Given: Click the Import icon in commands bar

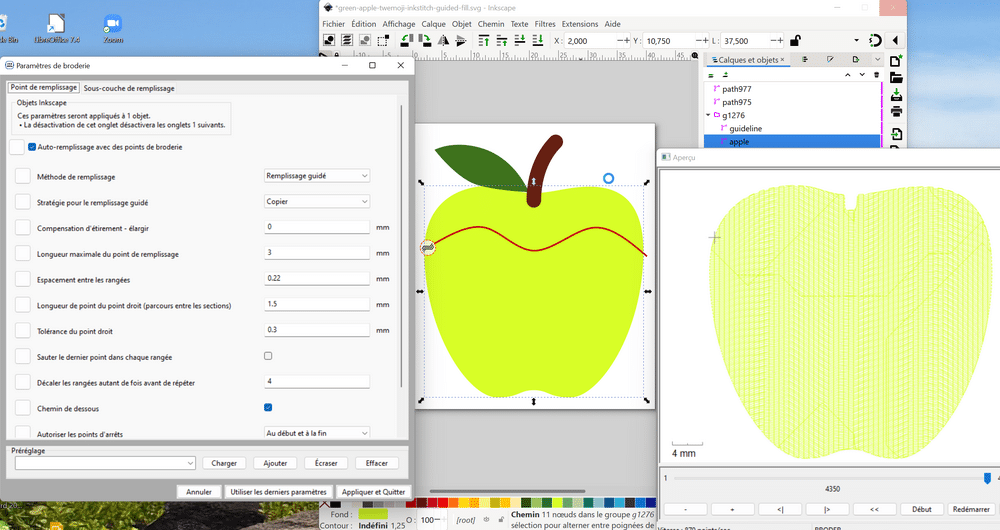Looking at the screenshot, I should tap(896, 134).
